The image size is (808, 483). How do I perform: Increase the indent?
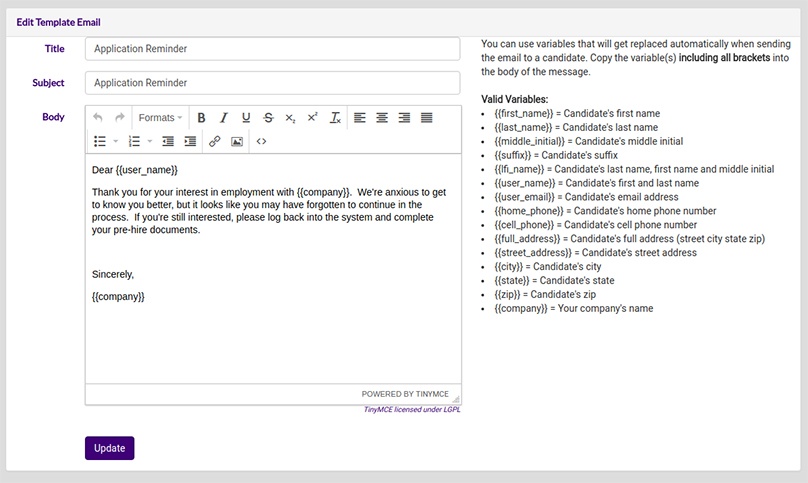point(190,141)
